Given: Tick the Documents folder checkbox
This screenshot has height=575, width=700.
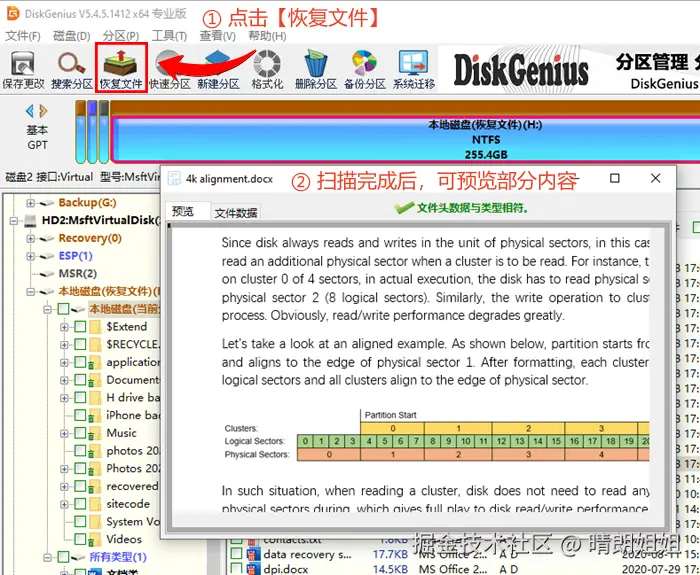Looking at the screenshot, I should click(x=80, y=380).
